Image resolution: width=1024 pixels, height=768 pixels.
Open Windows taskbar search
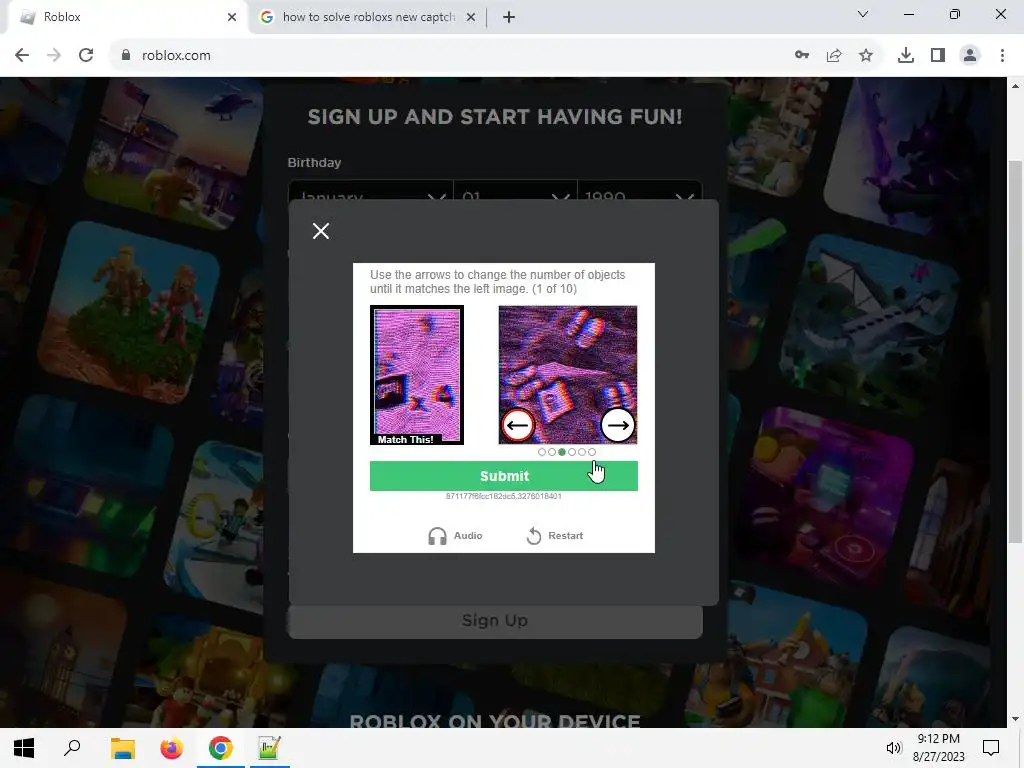pos(72,748)
